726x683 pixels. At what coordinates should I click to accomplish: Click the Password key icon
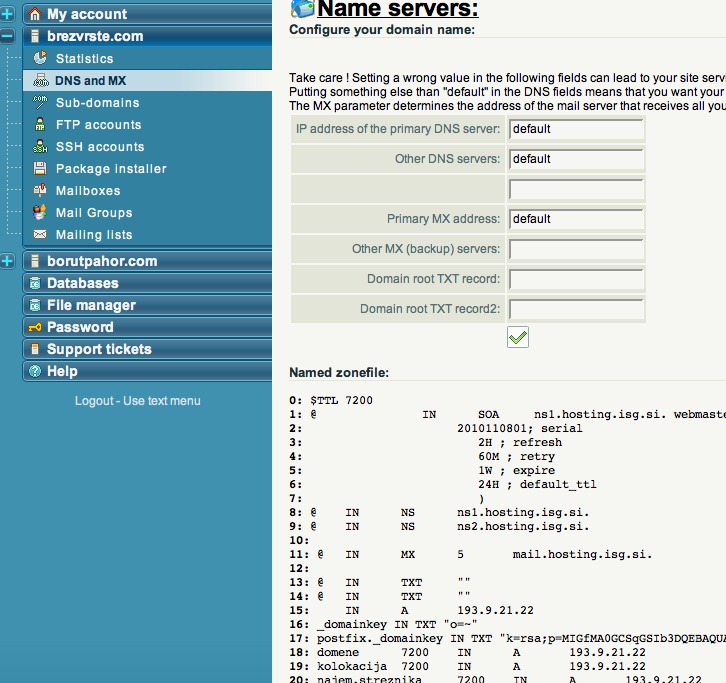tap(35, 327)
